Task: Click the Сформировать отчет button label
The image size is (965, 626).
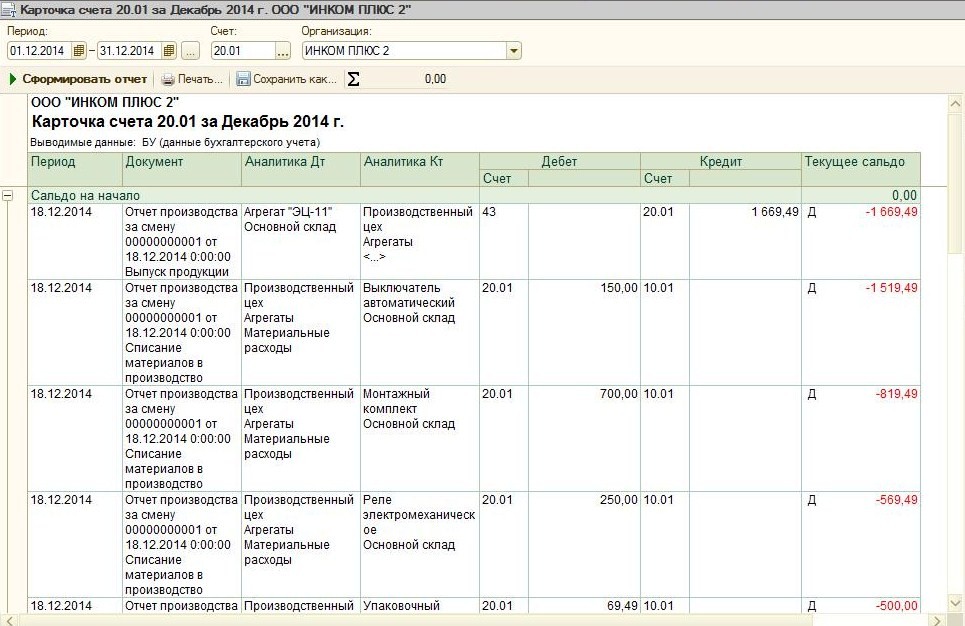Action: [85, 79]
